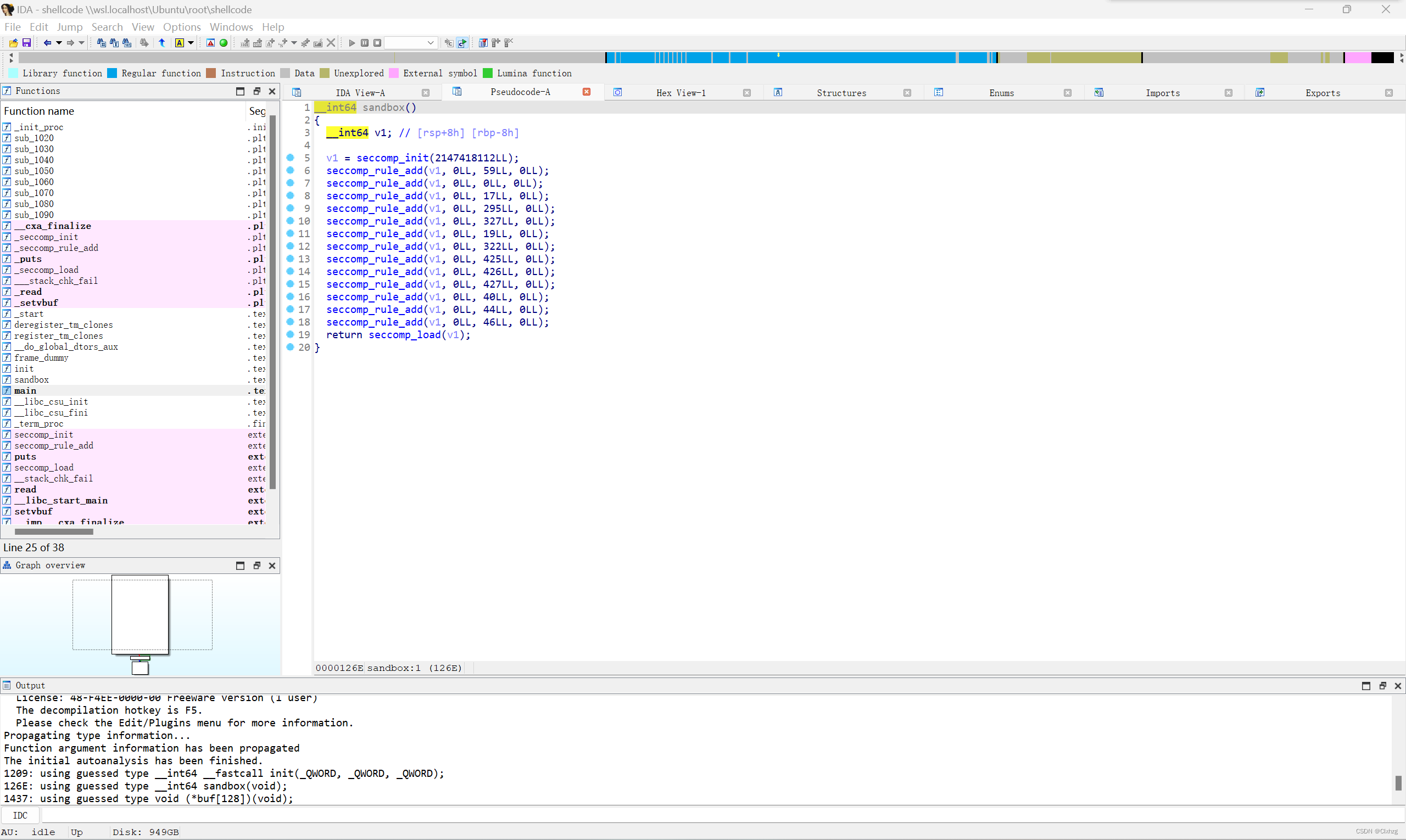The width and height of the screenshot is (1406, 840).
Task: Open the File menu
Action: tap(13, 26)
